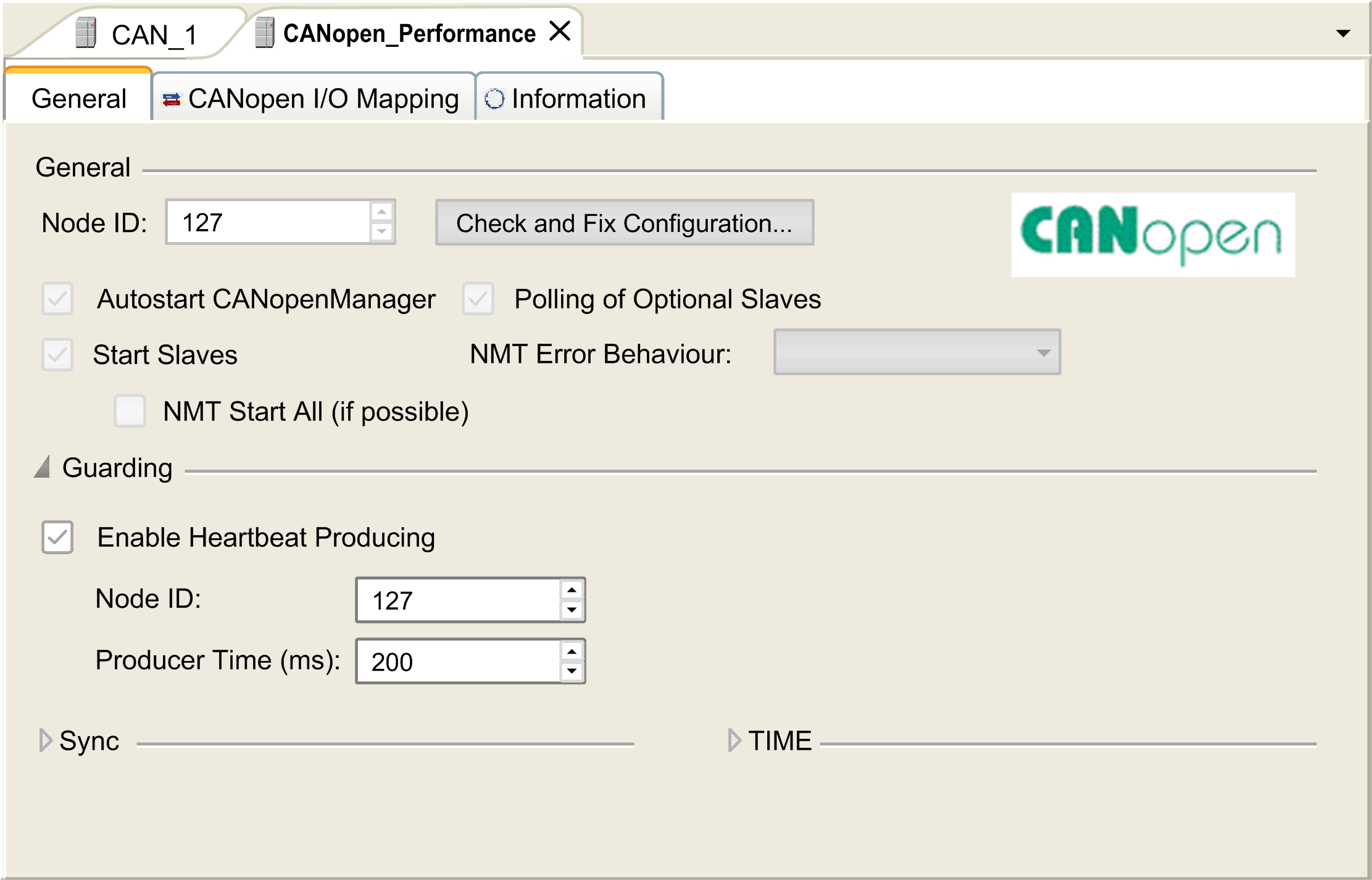Enable NMT Start All (if possible)
Viewport: 1372px width, 880px height.
point(130,411)
